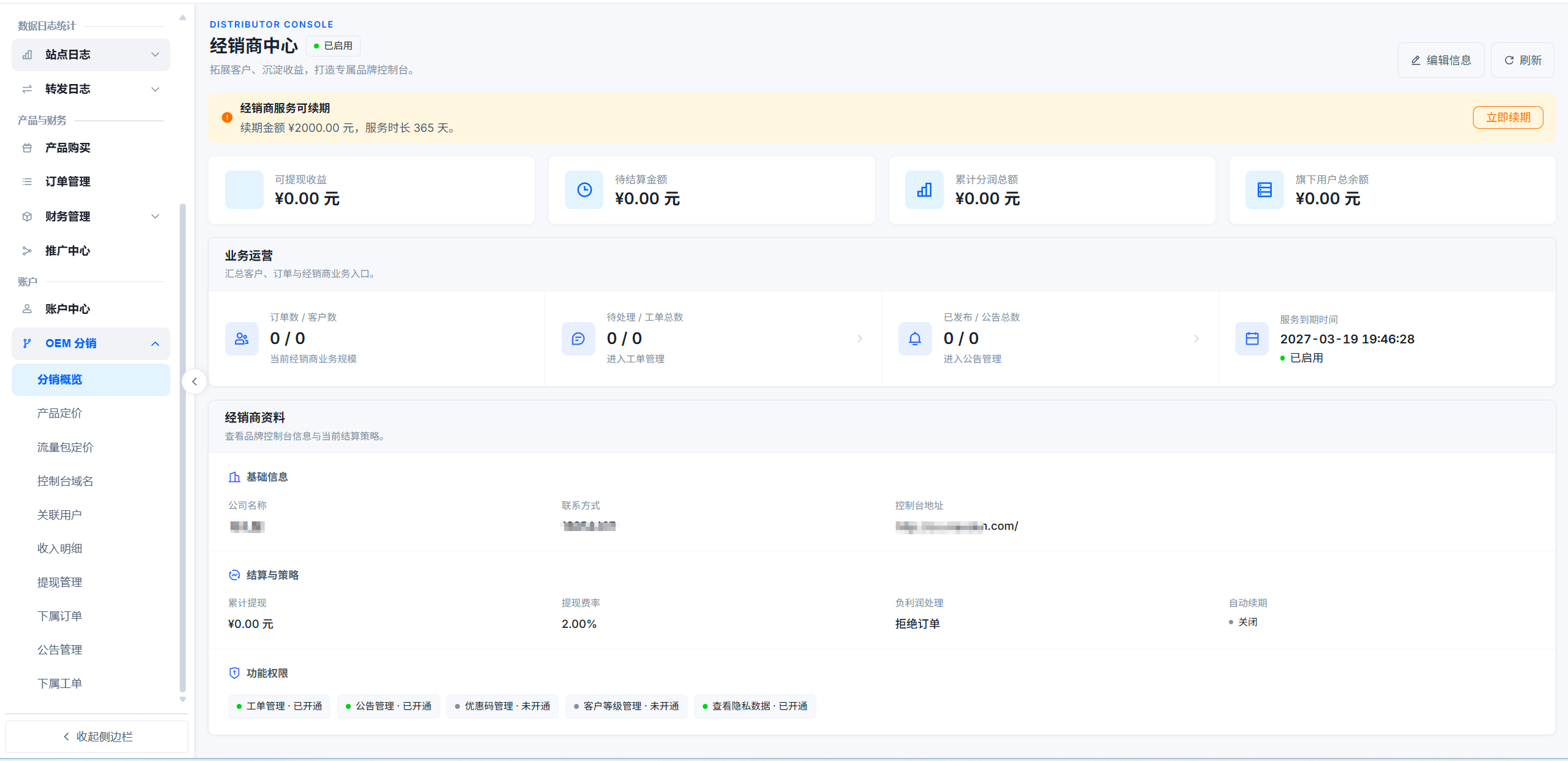The width and height of the screenshot is (1568, 761).
Task: Click the announcement bell icon
Action: (915, 338)
